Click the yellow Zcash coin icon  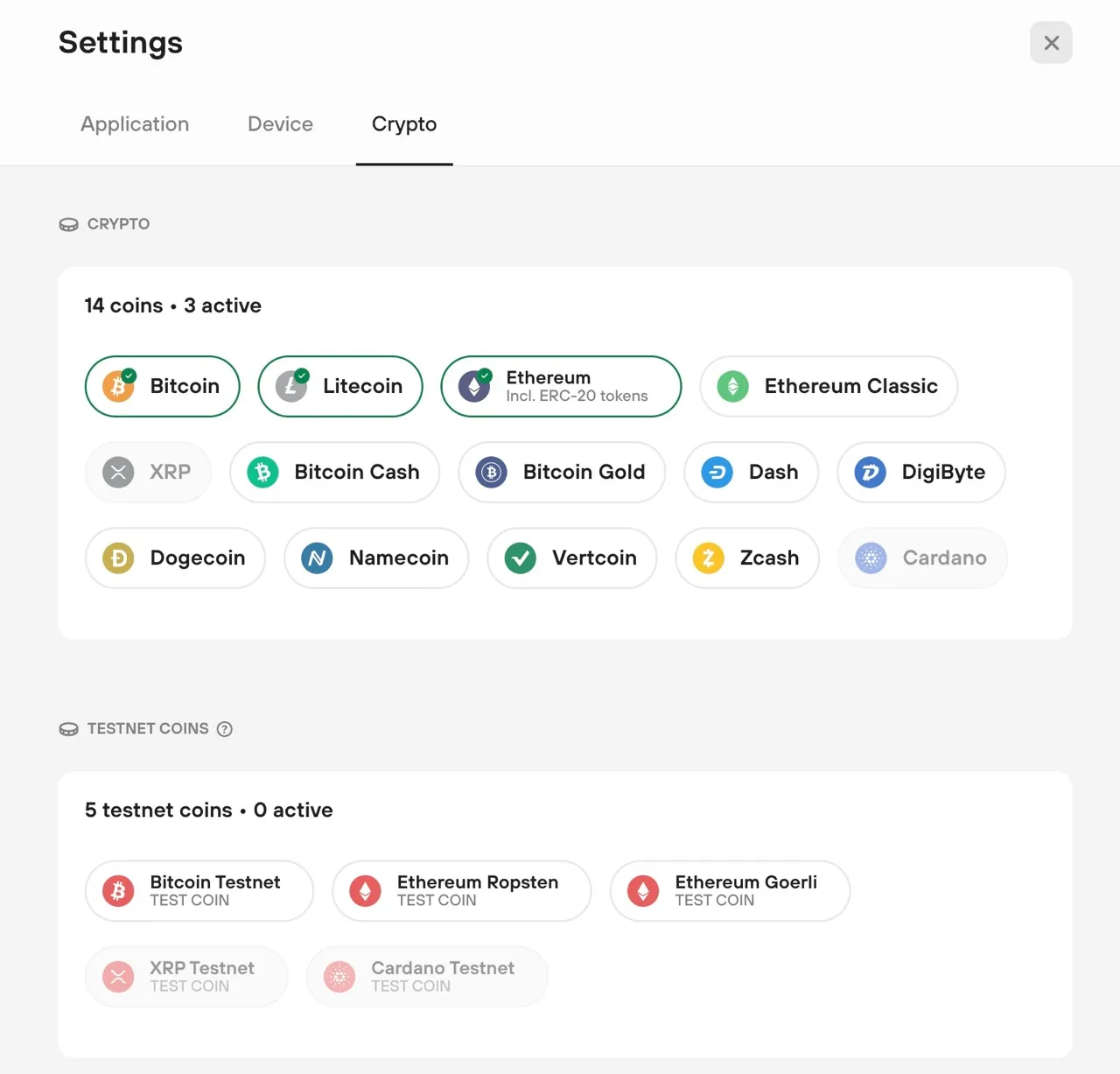(x=709, y=558)
